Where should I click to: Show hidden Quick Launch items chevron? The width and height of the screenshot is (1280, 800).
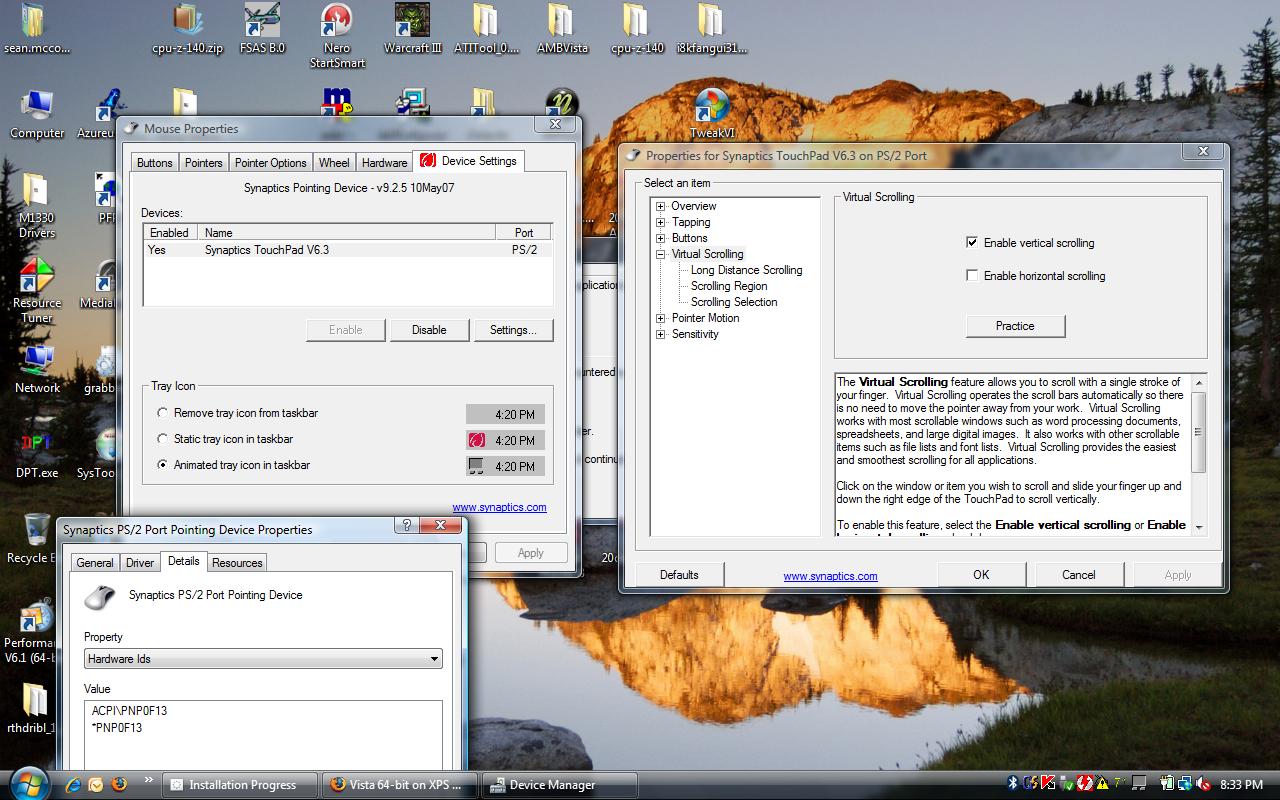coord(149,780)
